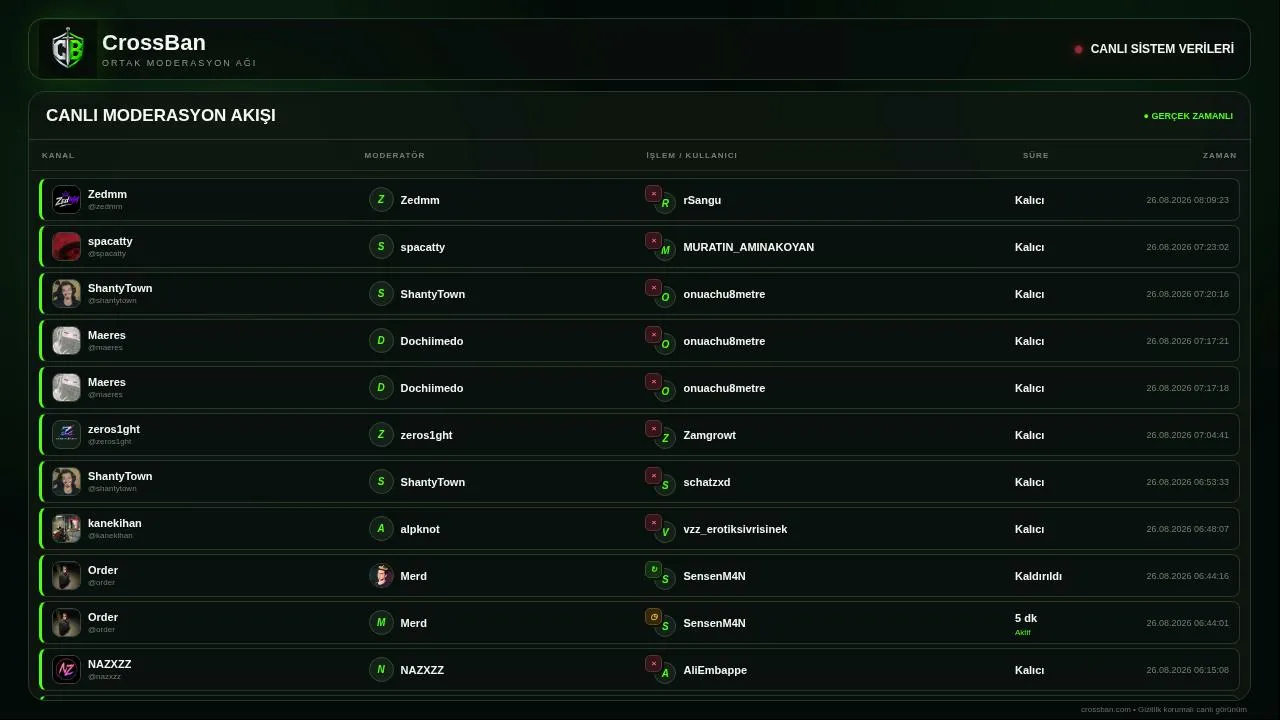Click the crossban.com footer link
Viewport: 1280px width, 720px height.
point(1105,710)
